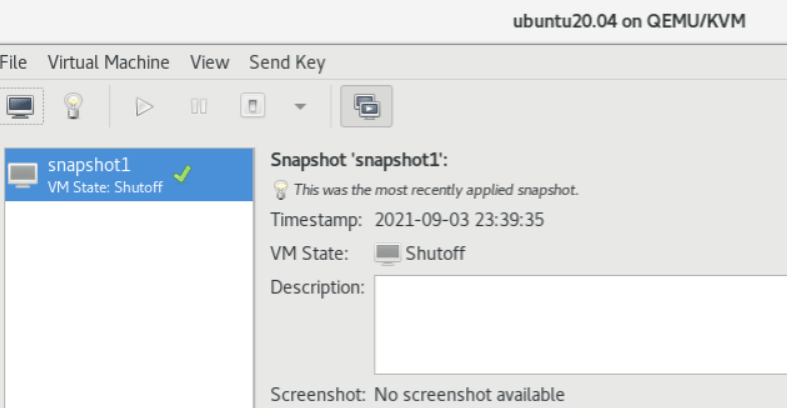Open the shutdown options dropdown arrow
The image size is (787, 408).
[x=298, y=104]
